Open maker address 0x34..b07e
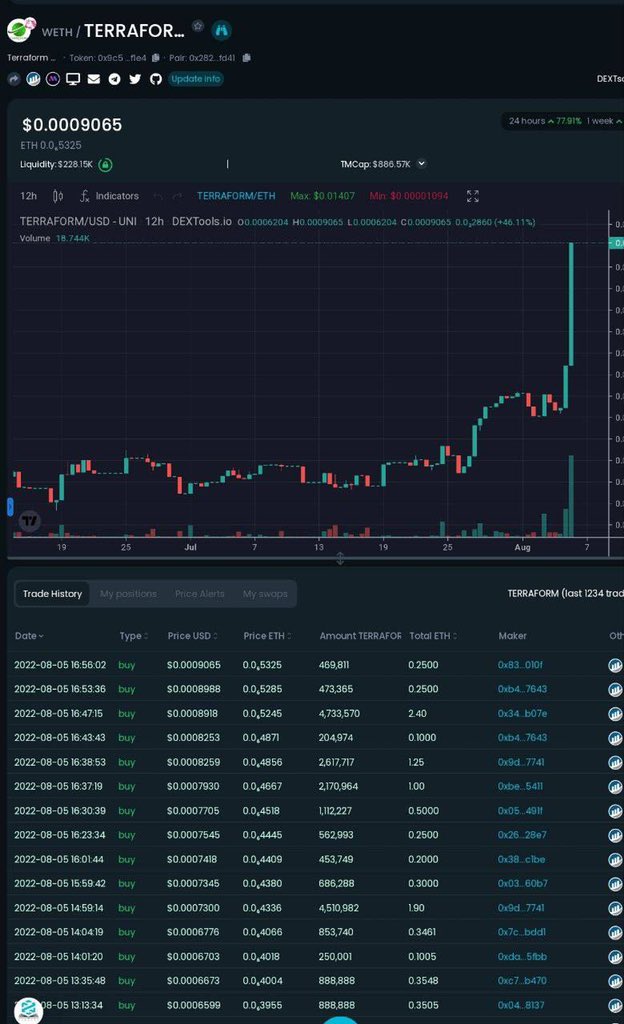 pos(522,714)
